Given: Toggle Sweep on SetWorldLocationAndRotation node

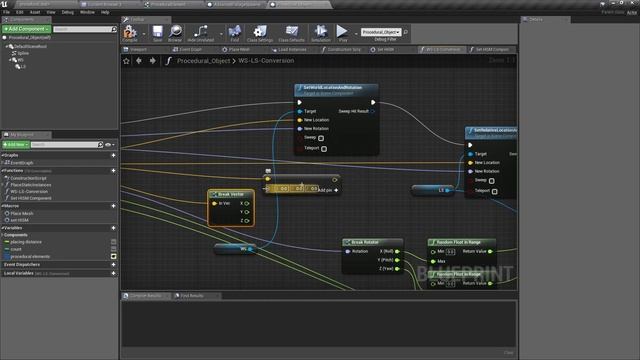Looking at the screenshot, I should tap(321, 138).
